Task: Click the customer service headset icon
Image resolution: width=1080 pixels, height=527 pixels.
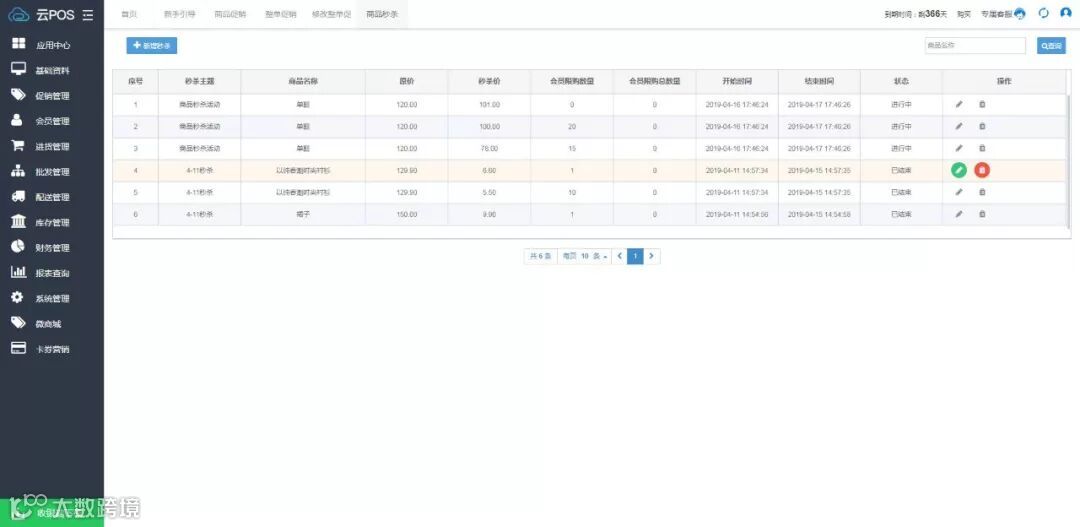Action: tap(1020, 14)
